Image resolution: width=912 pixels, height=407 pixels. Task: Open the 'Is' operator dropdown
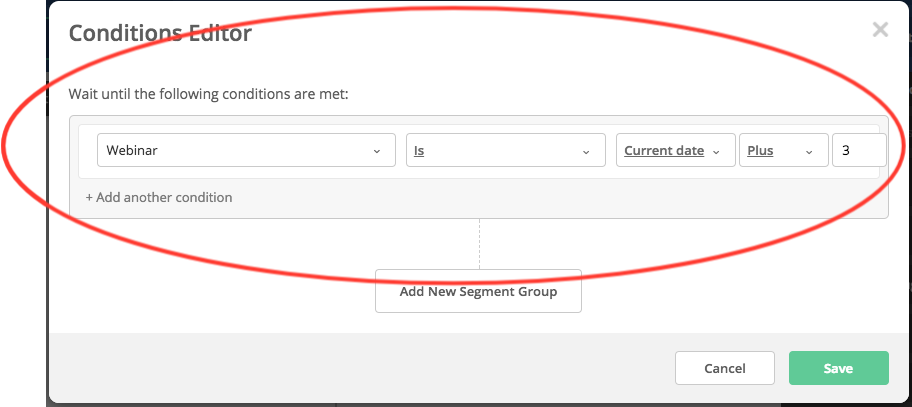(505, 151)
